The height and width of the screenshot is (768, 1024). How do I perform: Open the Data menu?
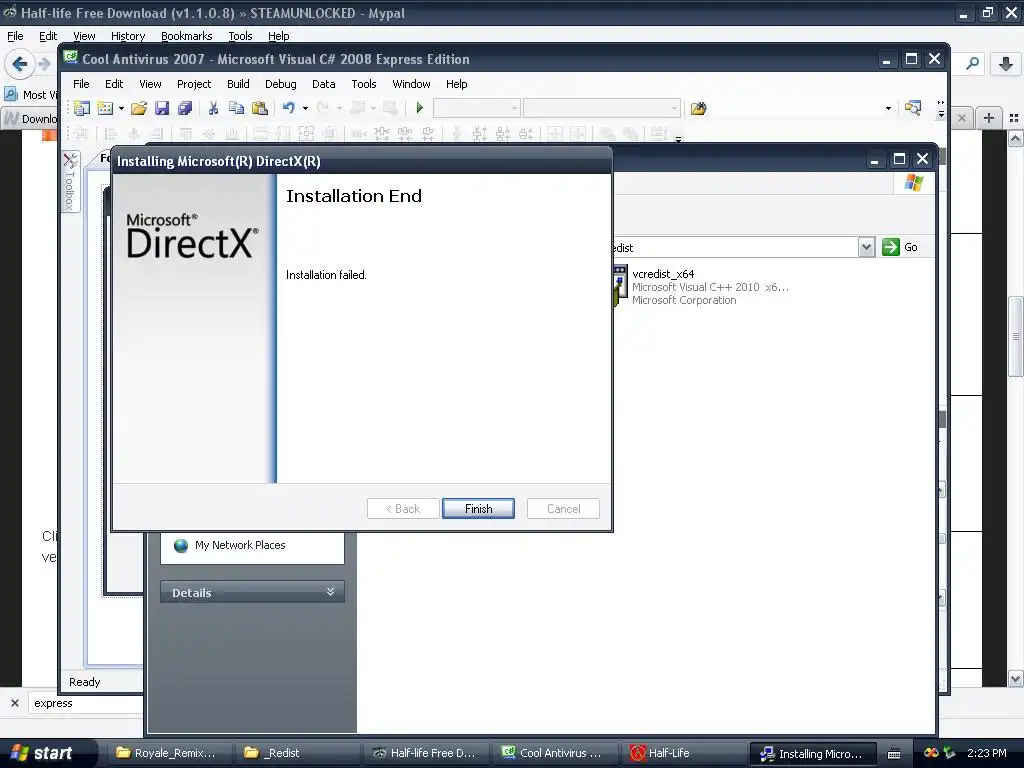[323, 84]
